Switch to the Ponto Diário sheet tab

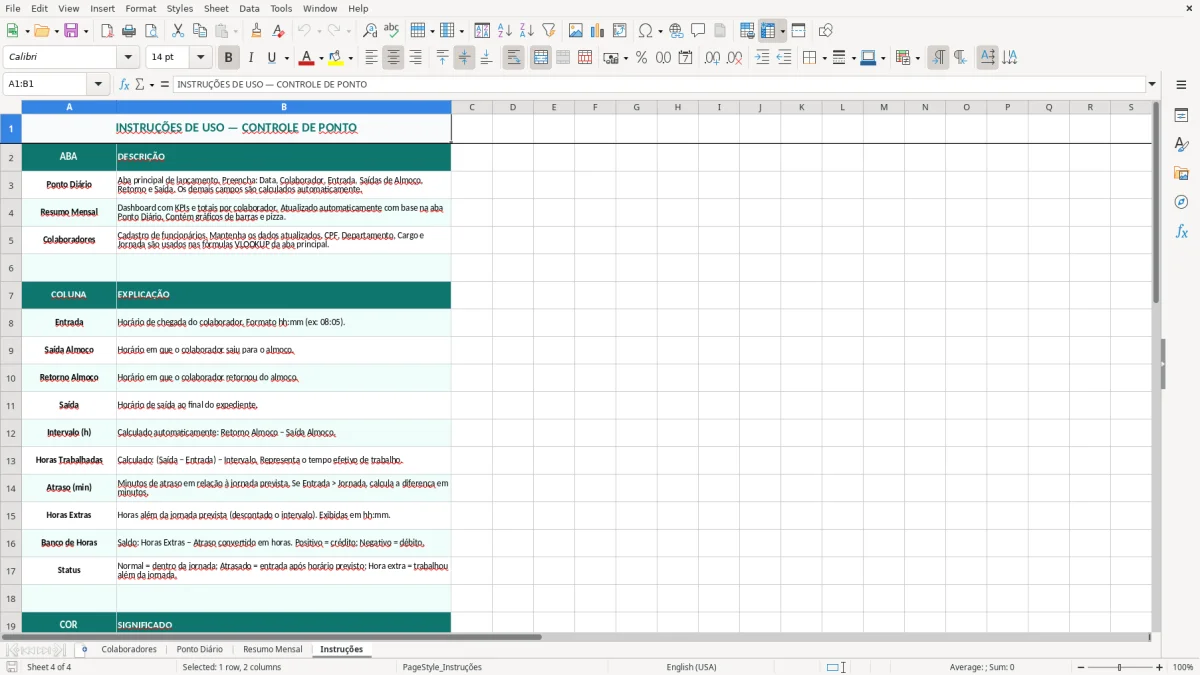200,649
